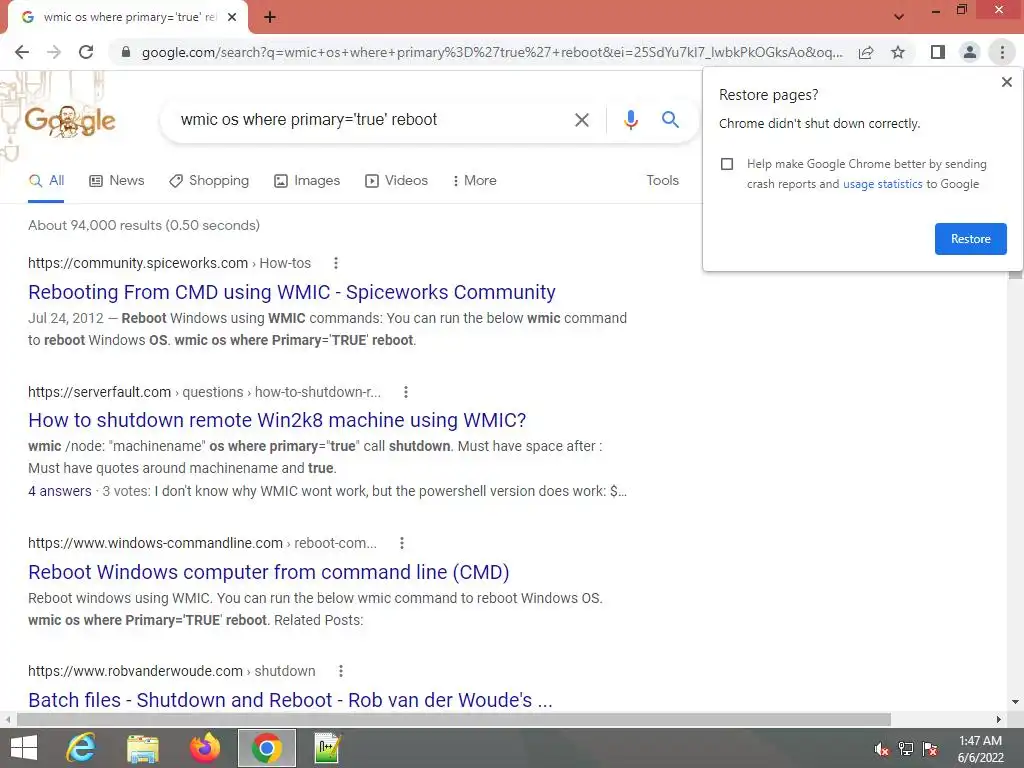Open Batch files - Shutdown and Reboot link

290,700
